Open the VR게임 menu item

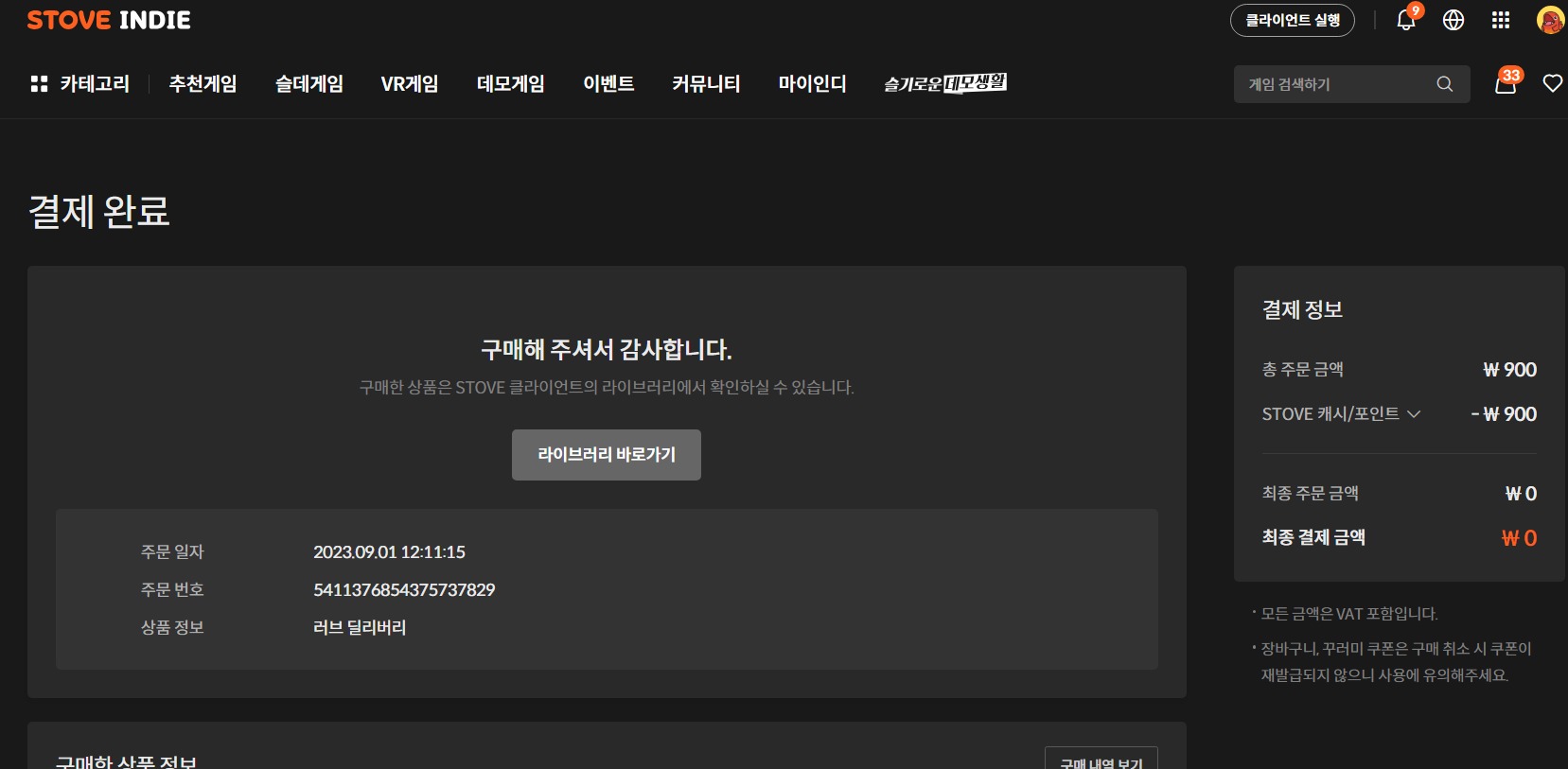pyautogui.click(x=409, y=84)
